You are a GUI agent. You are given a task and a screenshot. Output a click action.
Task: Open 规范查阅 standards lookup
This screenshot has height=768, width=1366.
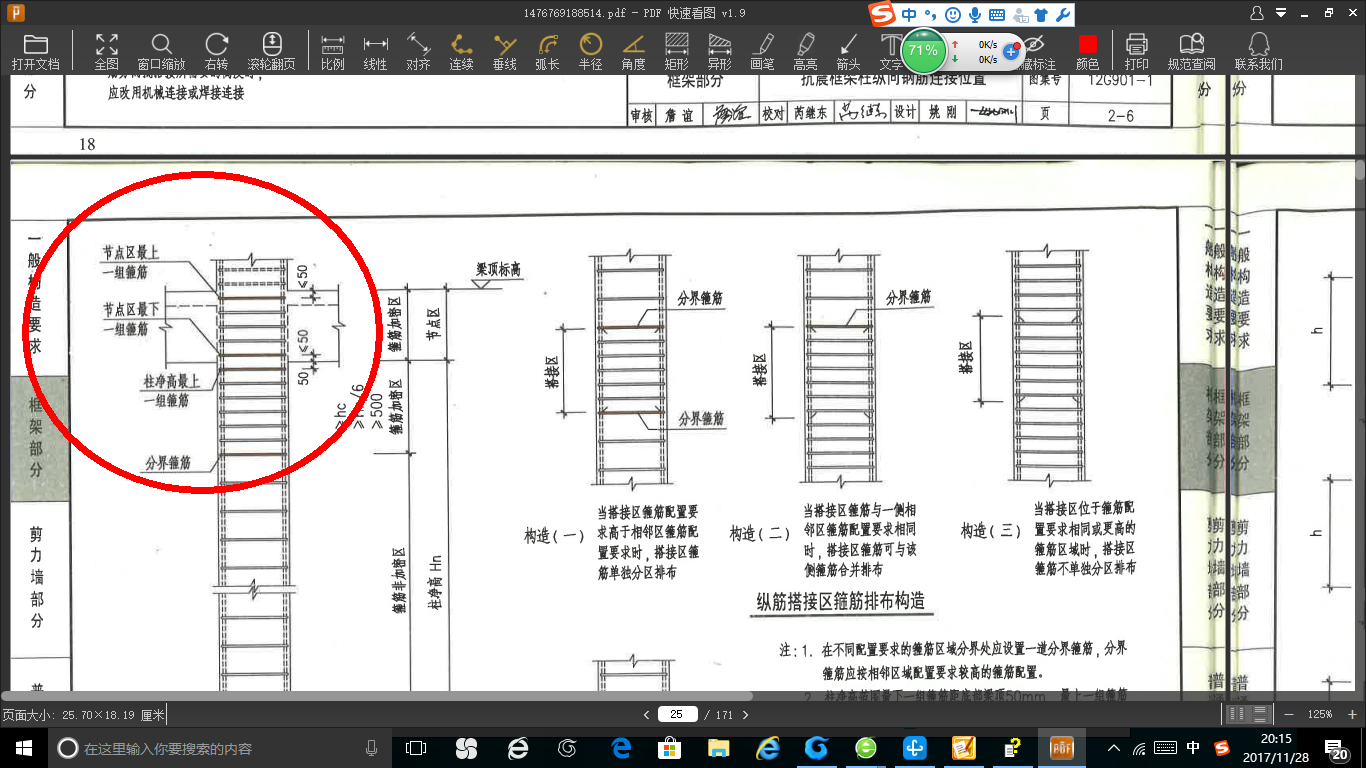1191,51
